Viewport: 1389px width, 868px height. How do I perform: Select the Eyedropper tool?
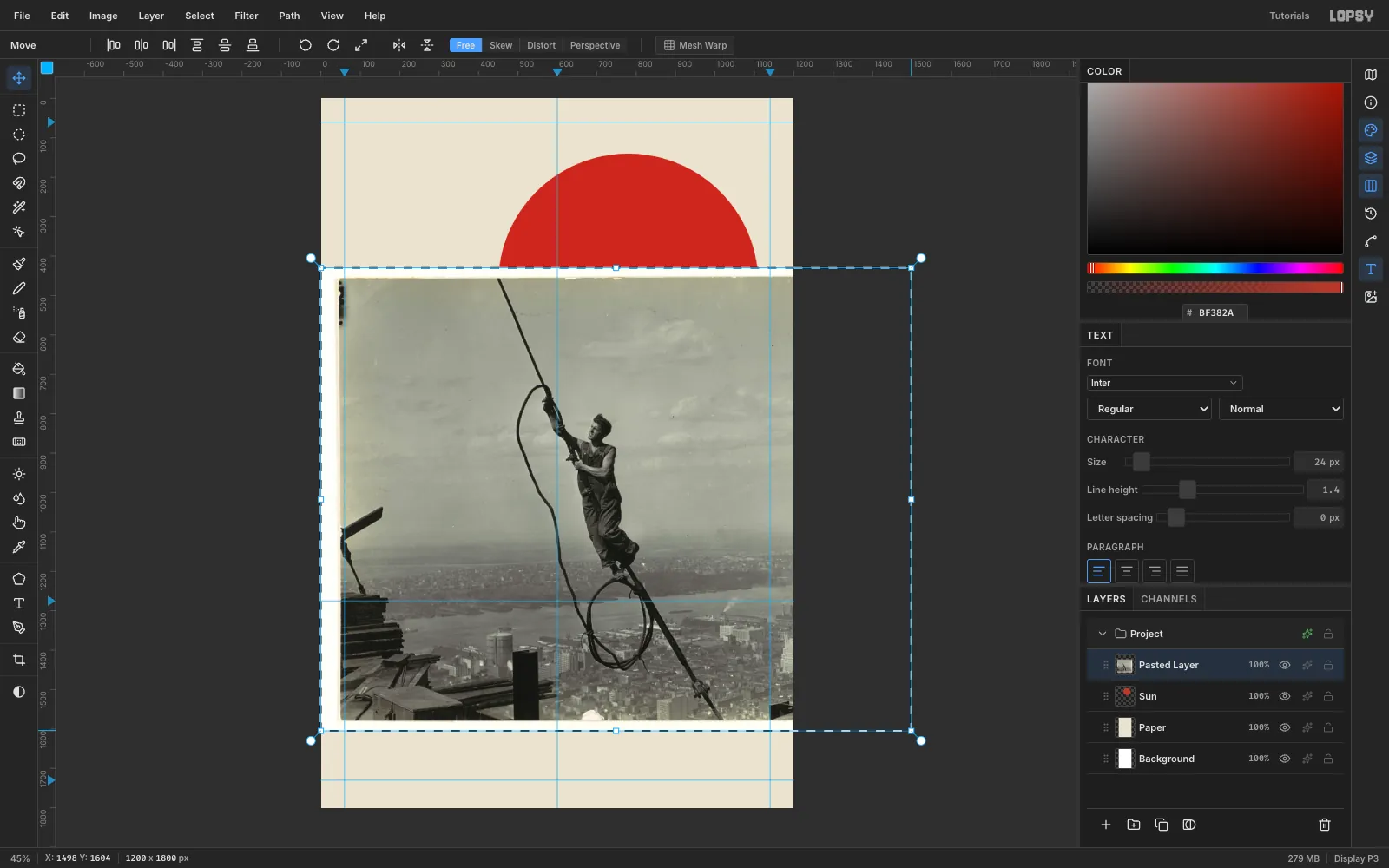(x=19, y=547)
